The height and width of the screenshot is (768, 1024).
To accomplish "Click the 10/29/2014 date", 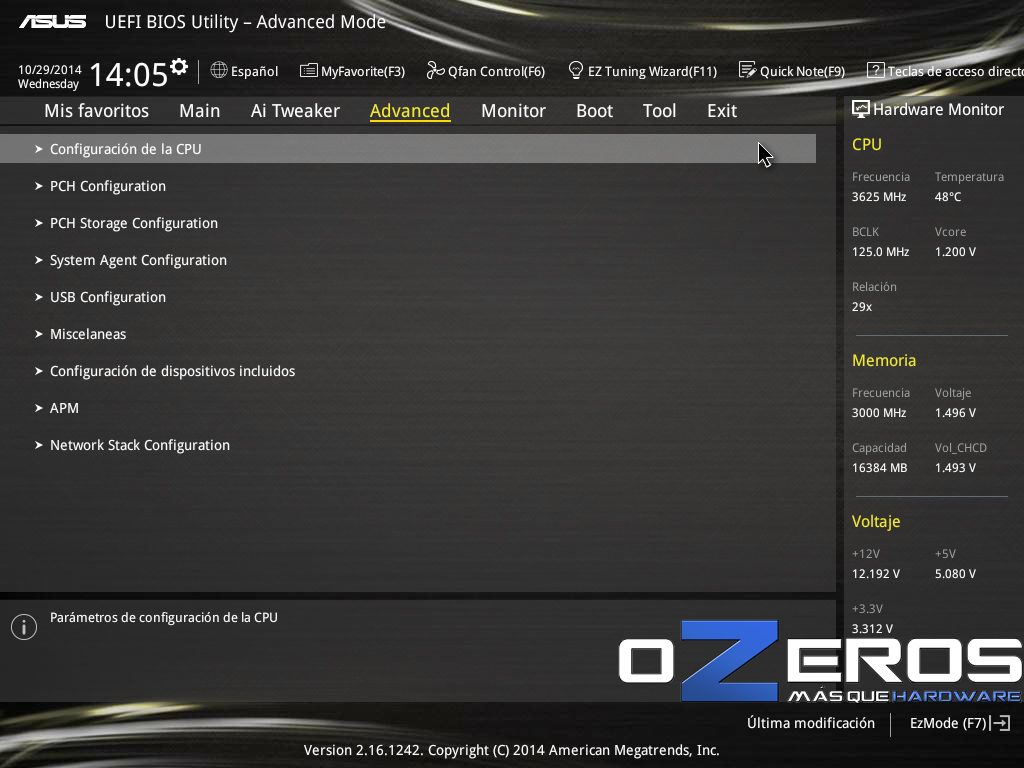I will point(50,69).
